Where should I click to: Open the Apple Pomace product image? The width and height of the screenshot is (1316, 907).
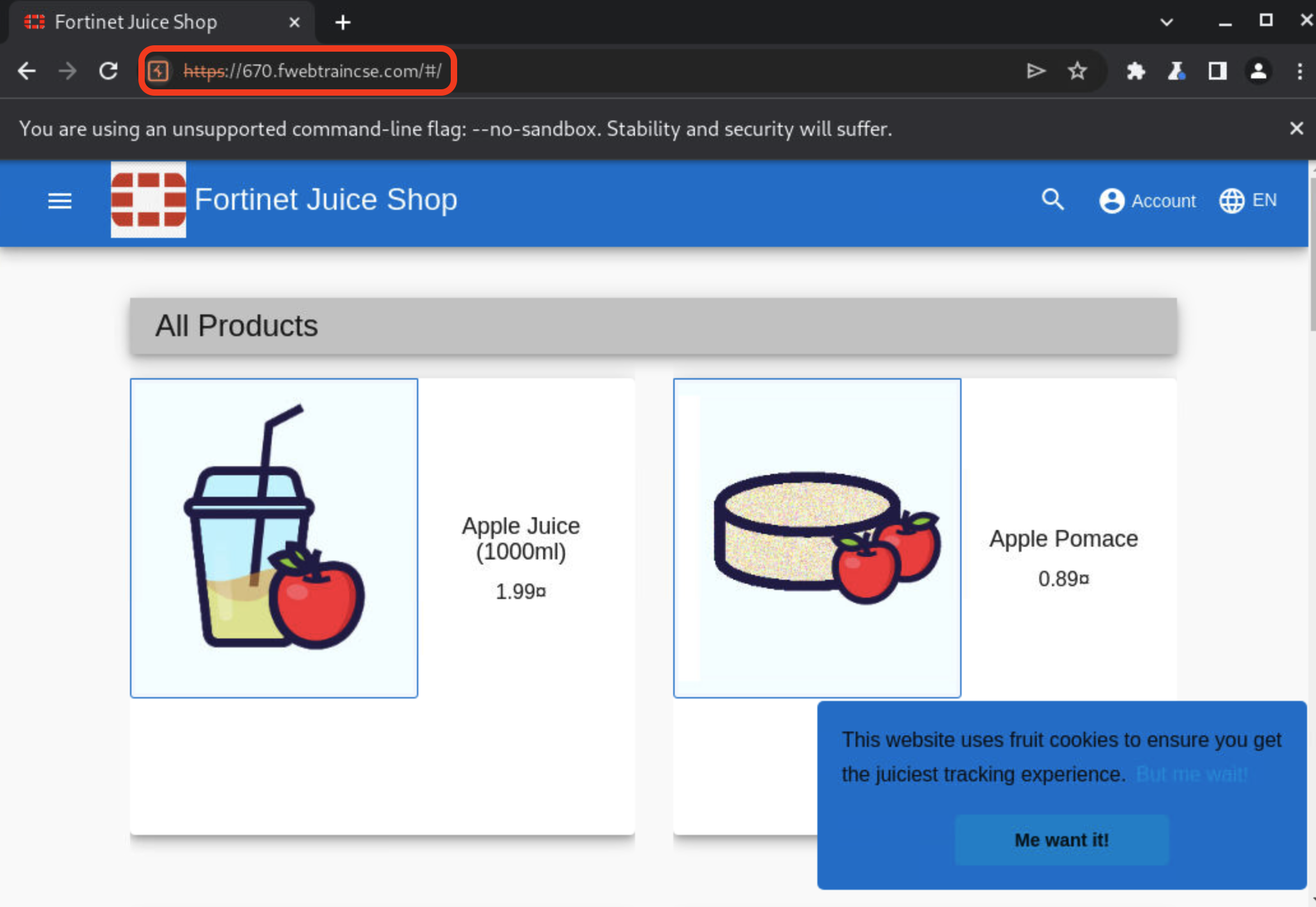817,538
